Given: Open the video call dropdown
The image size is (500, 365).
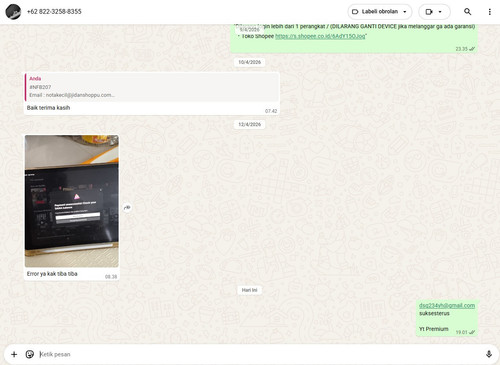Looking at the screenshot, I should click(x=434, y=12).
